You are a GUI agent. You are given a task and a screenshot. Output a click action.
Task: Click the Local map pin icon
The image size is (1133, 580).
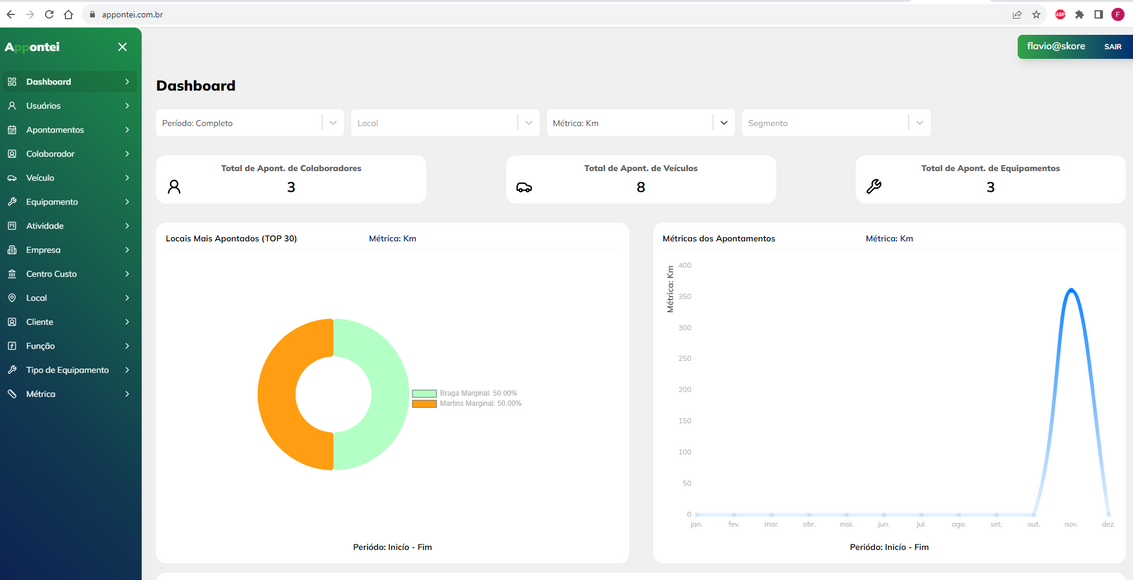pyautogui.click(x=12, y=298)
